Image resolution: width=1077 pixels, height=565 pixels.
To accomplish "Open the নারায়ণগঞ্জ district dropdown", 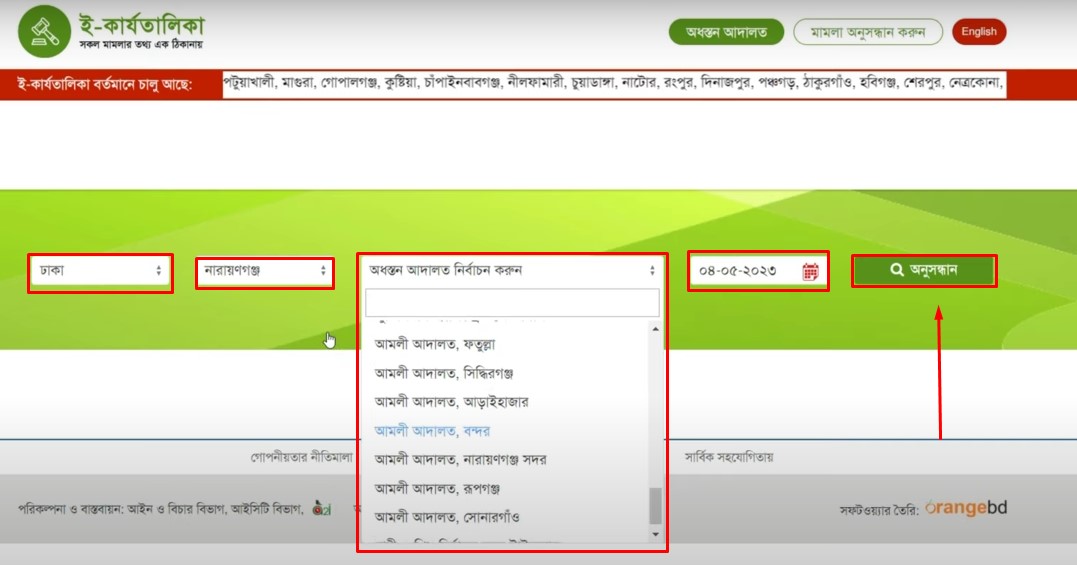I will click(265, 271).
